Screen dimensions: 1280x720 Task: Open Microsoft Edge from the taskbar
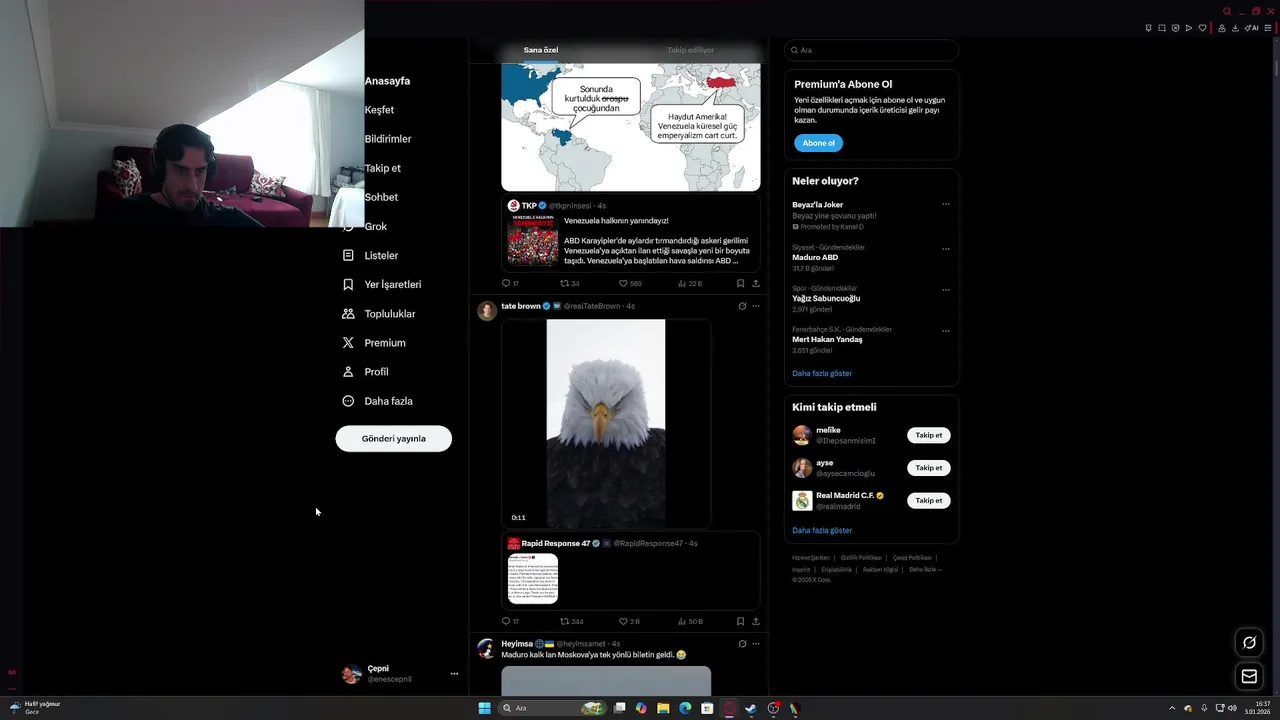(685, 708)
